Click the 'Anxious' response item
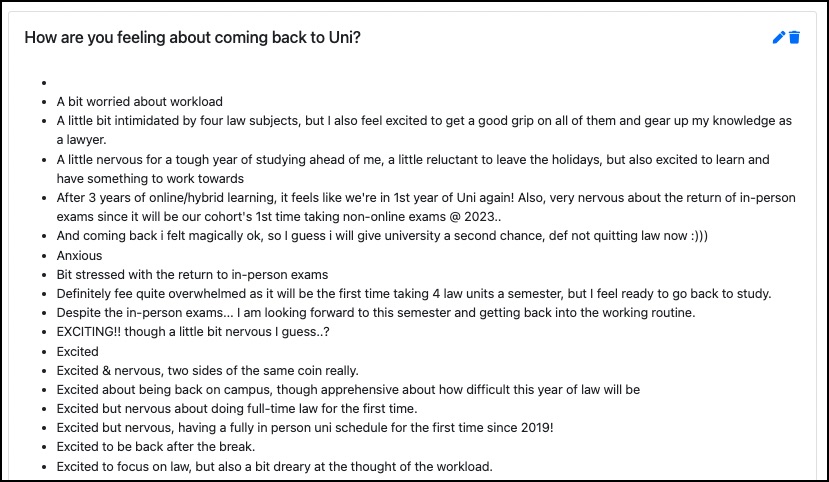Screen dimensions: 829x482 tap(79, 256)
